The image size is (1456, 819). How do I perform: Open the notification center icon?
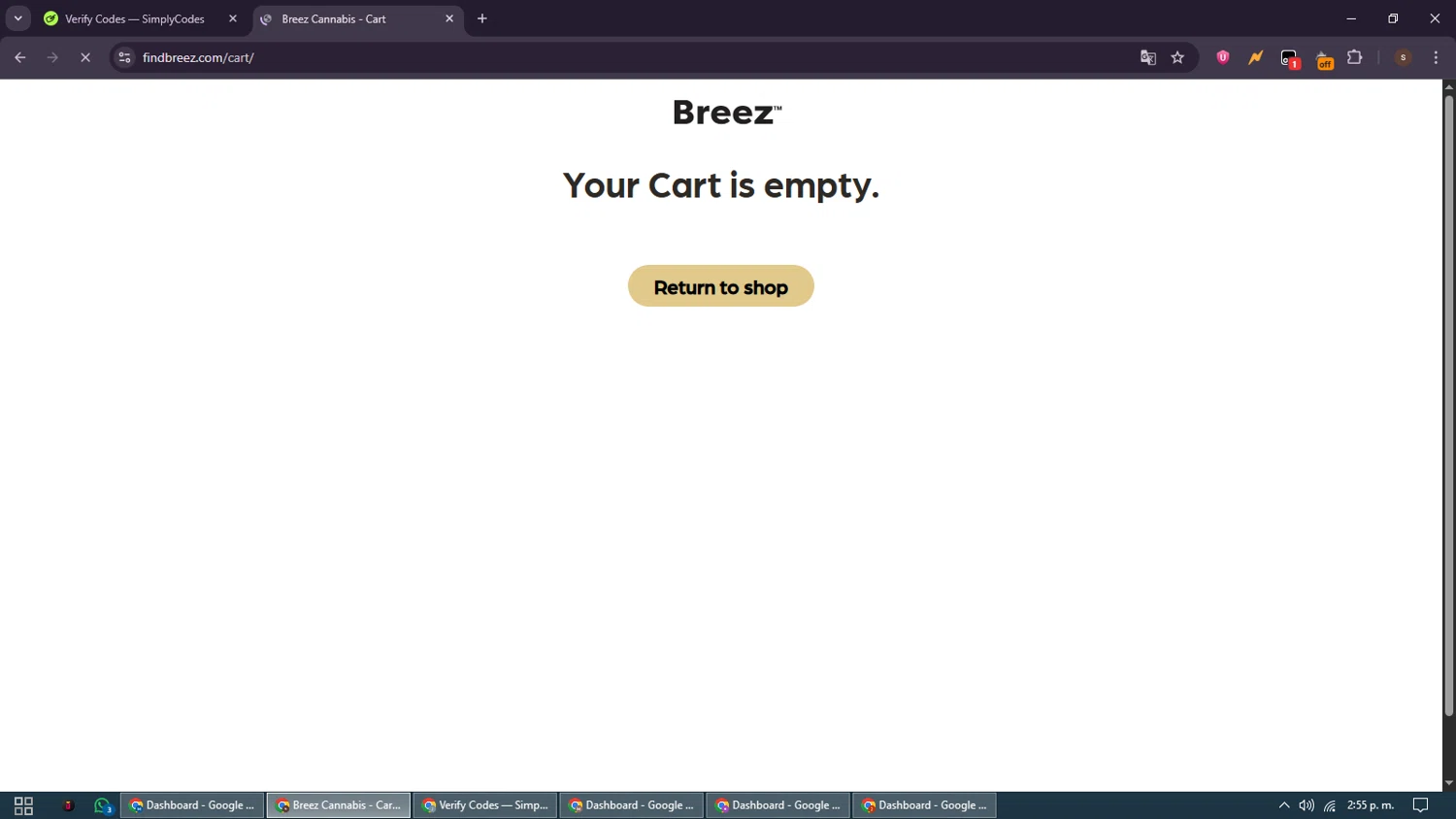tap(1420, 805)
